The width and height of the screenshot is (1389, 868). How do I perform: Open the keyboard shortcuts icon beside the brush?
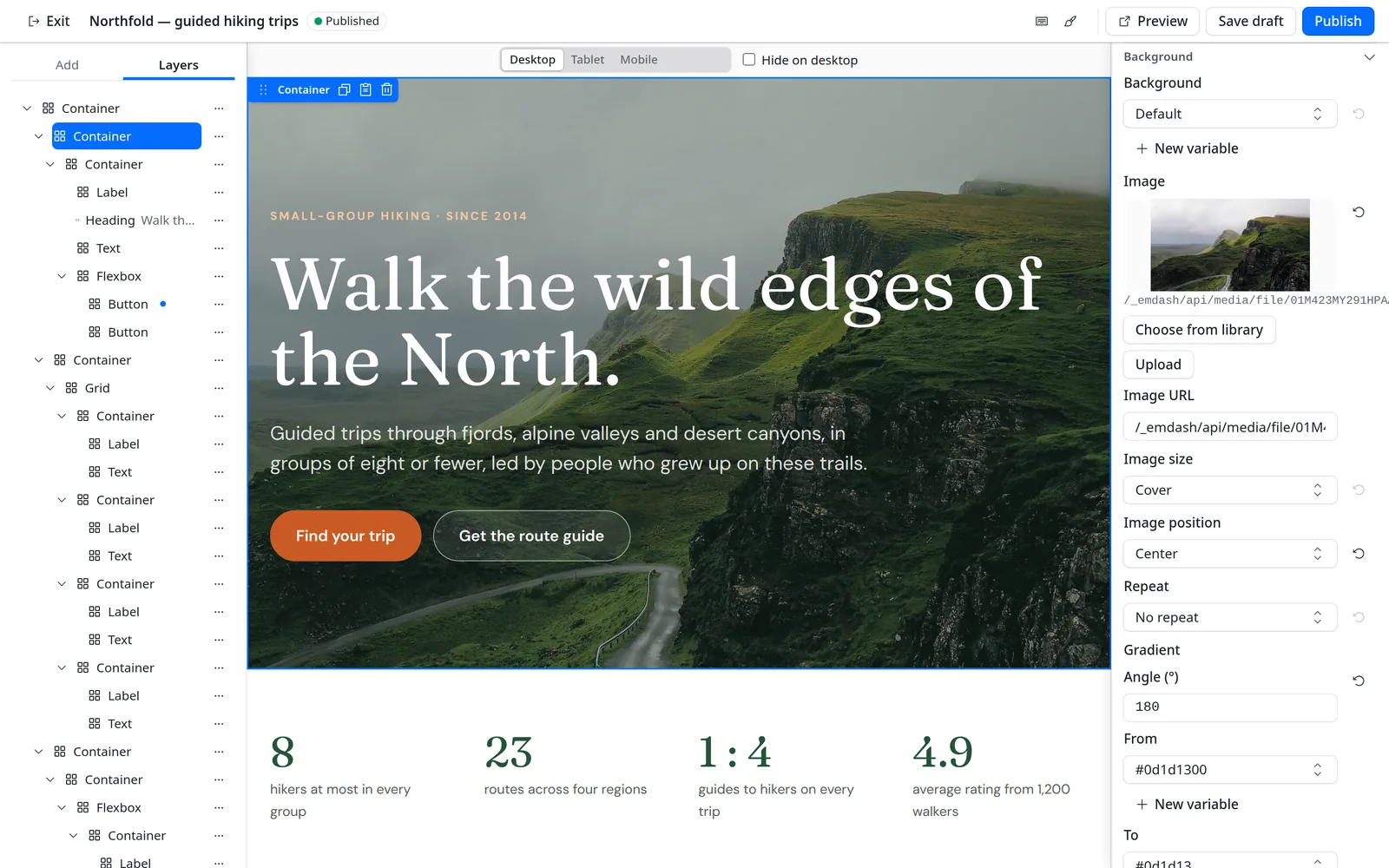click(x=1042, y=21)
